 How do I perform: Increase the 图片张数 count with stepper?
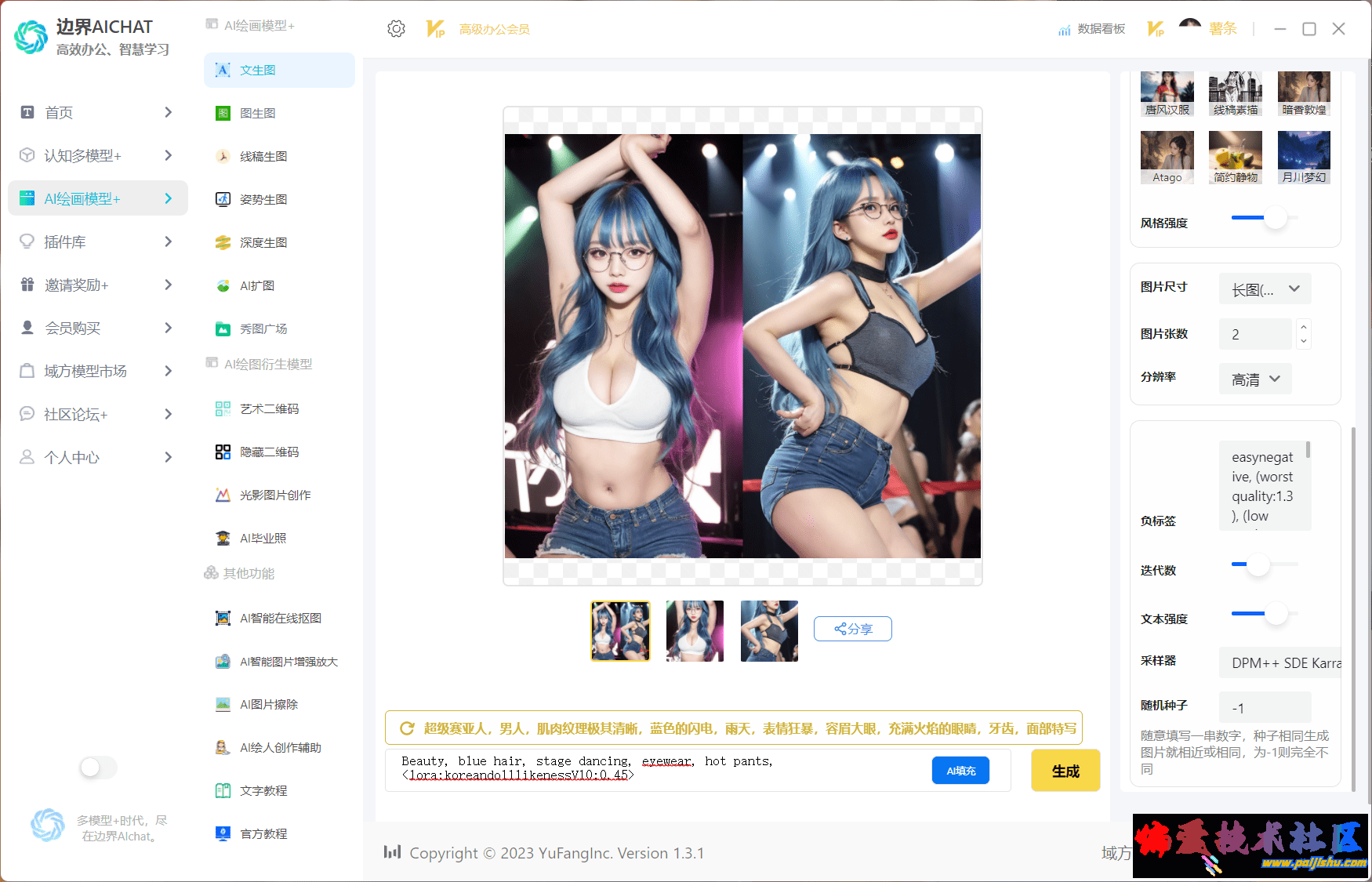click(1303, 327)
